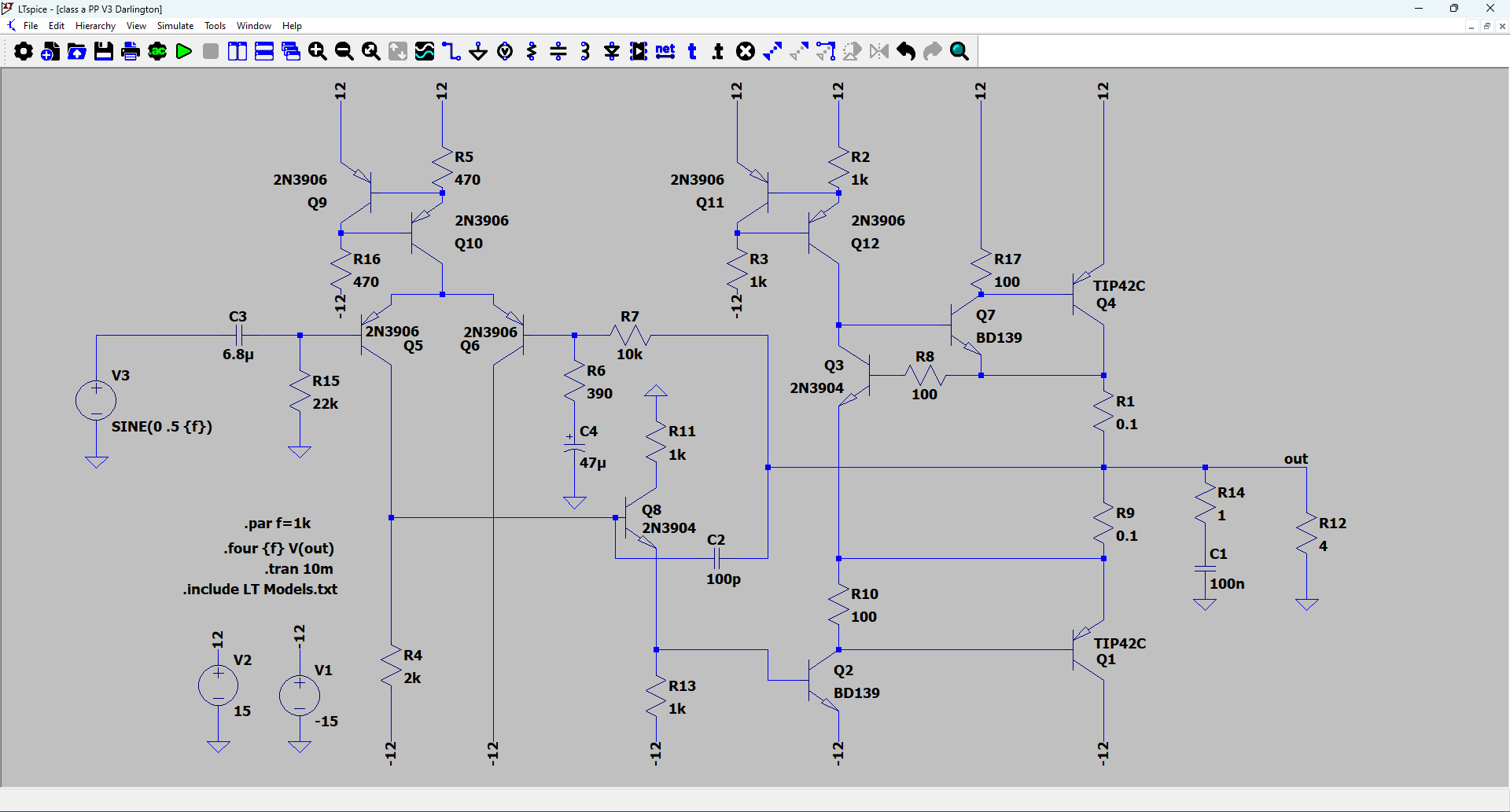Place a voltage source from toolbar
The image size is (1510, 812).
(505, 52)
